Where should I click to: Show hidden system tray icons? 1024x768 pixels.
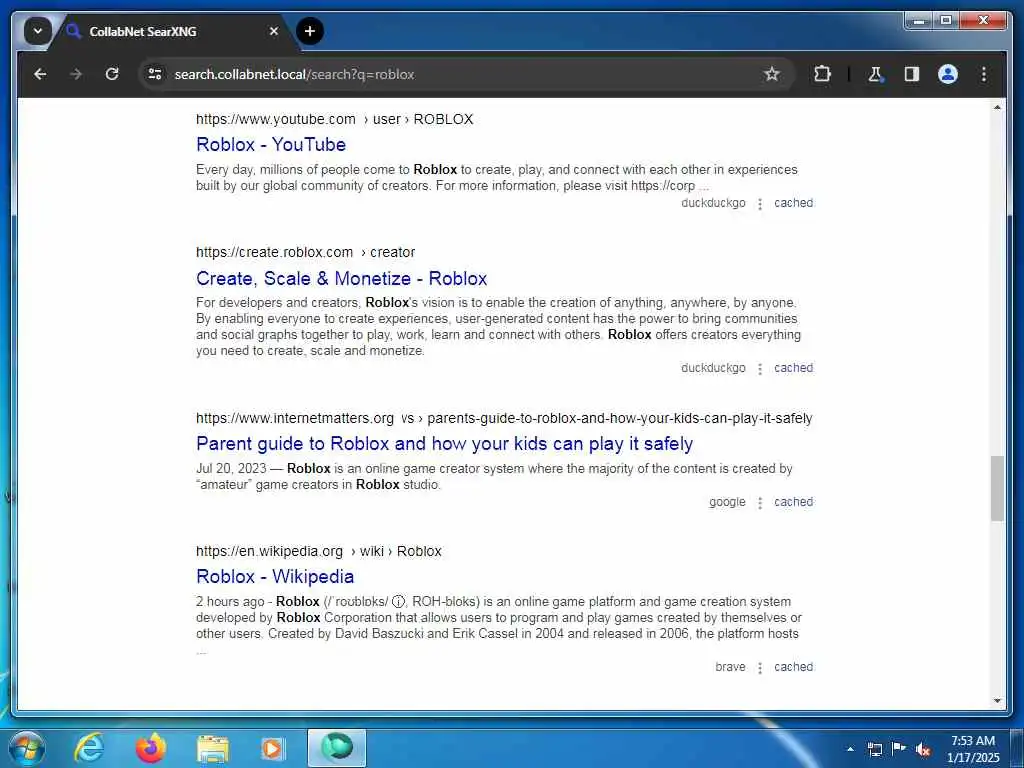(x=850, y=749)
